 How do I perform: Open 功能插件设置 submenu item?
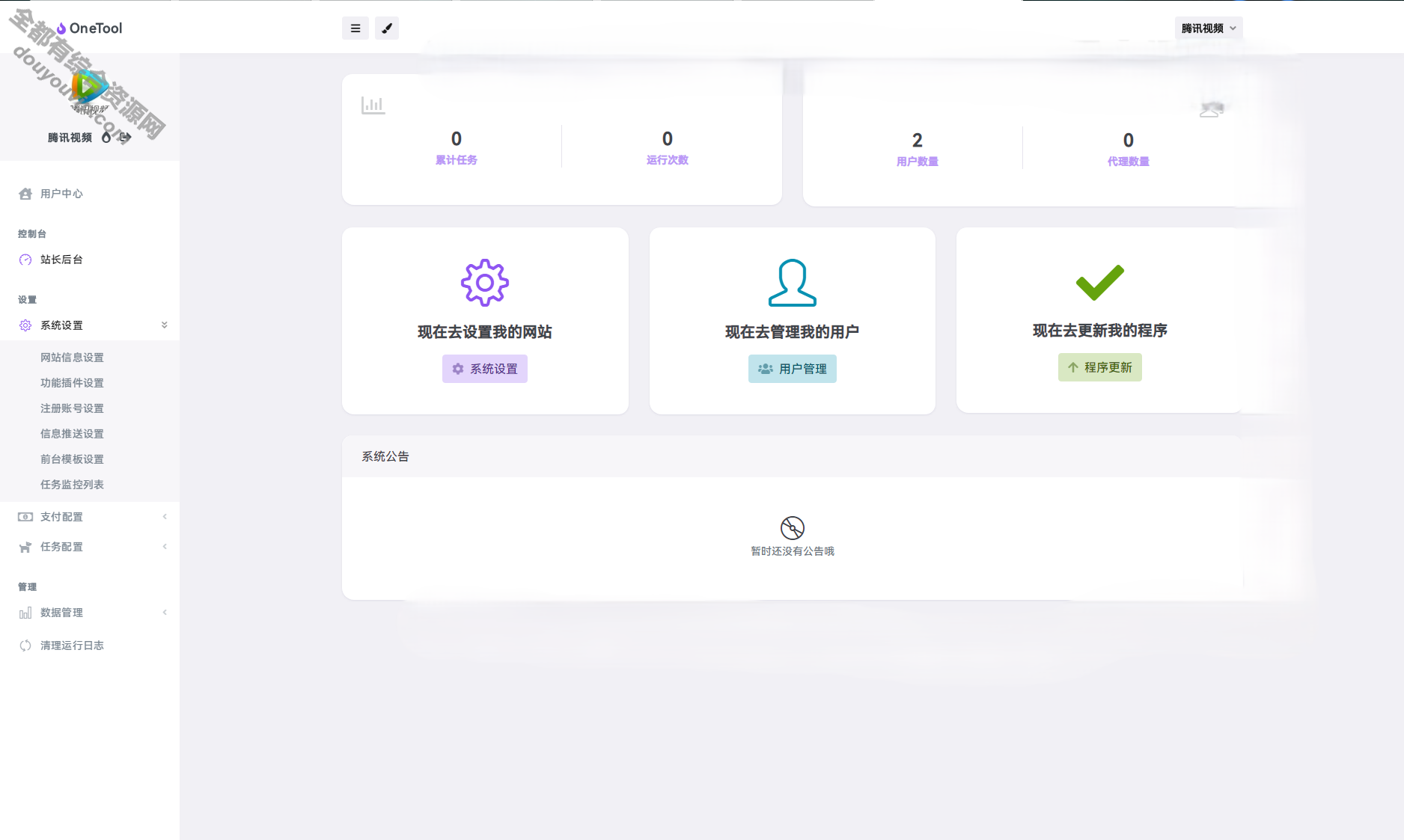pos(72,383)
